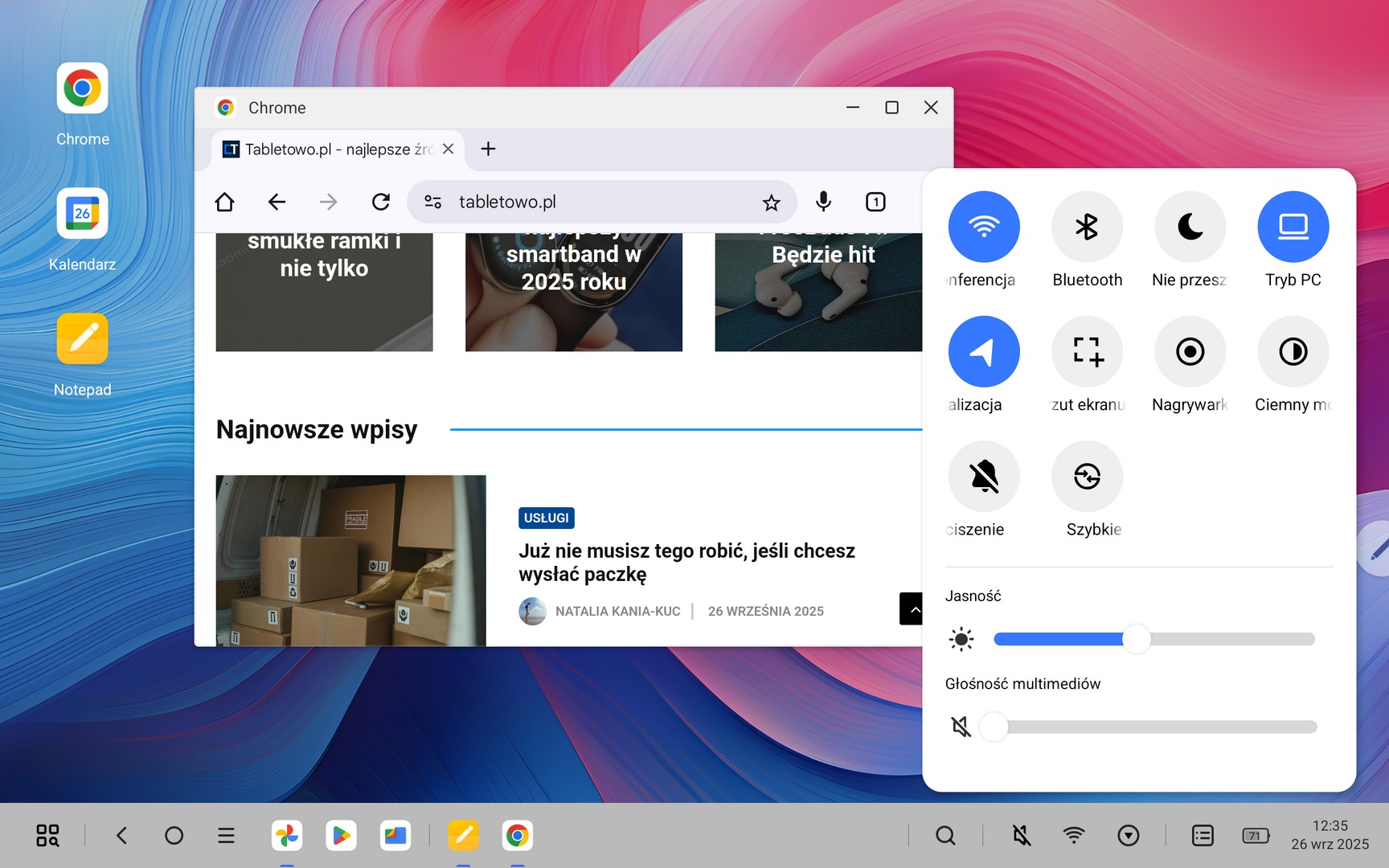Reload the tabletowo.pl page
This screenshot has height=868, width=1389.
tap(381, 202)
